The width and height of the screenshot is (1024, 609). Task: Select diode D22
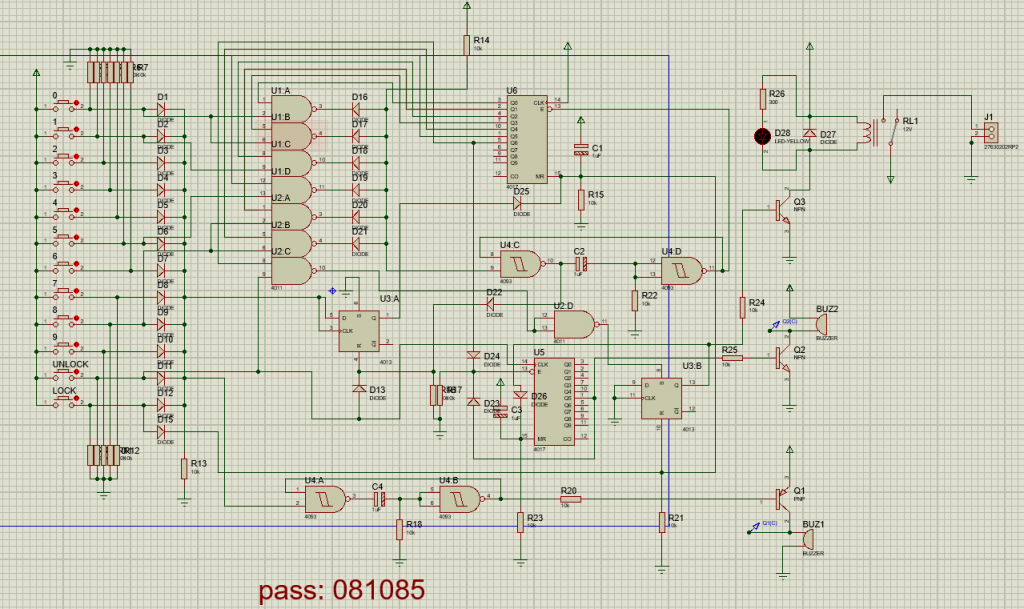(491, 304)
